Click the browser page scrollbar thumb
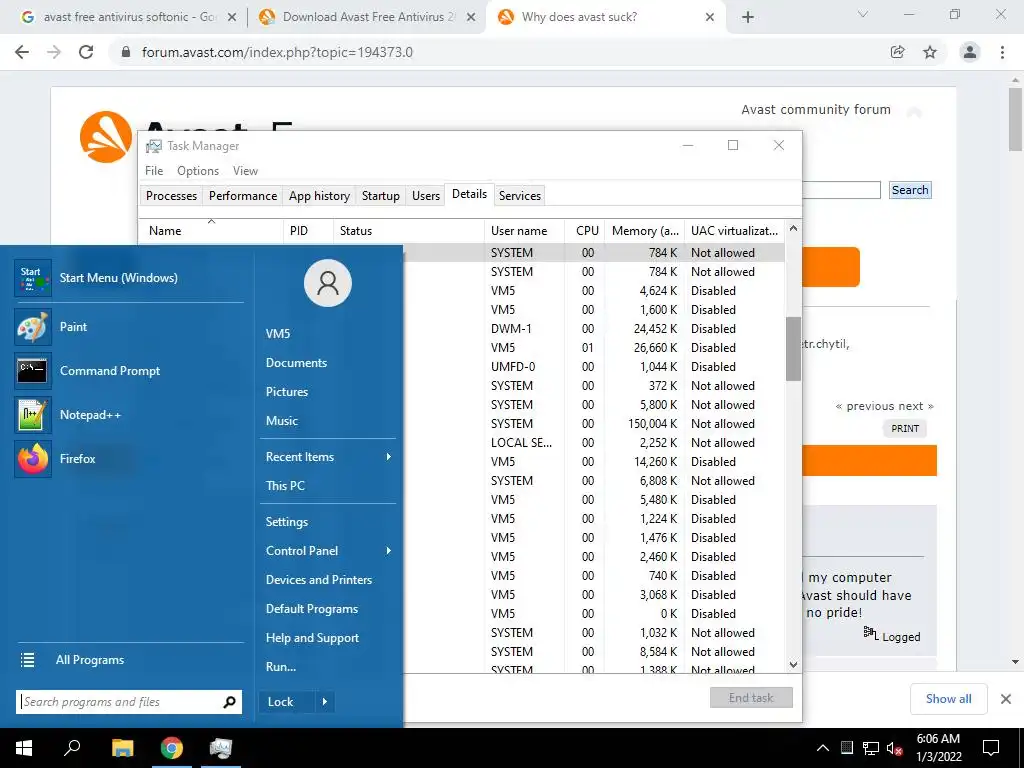 [x=1016, y=118]
